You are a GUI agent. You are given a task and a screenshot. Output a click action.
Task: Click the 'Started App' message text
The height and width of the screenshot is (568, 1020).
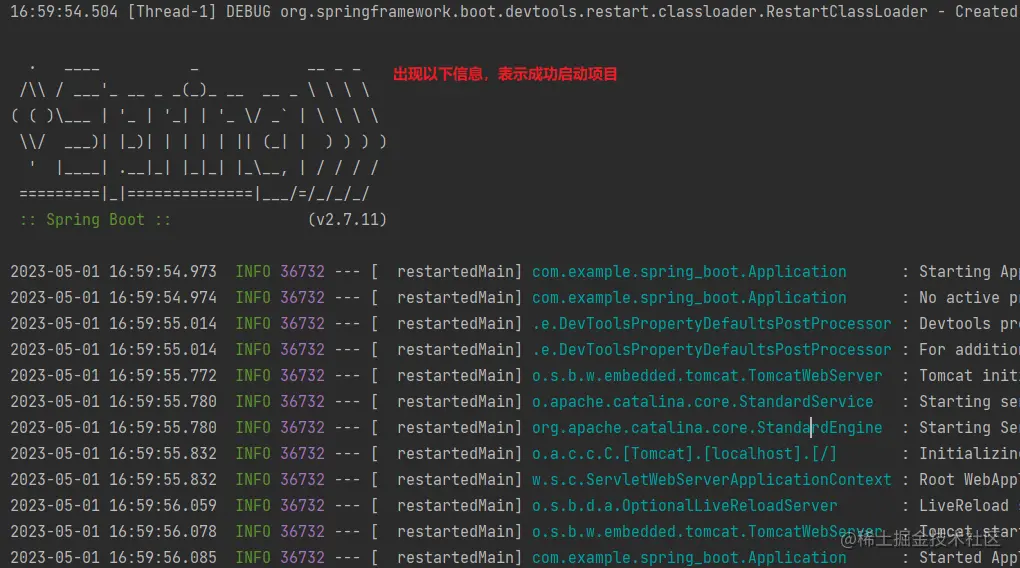969,558
